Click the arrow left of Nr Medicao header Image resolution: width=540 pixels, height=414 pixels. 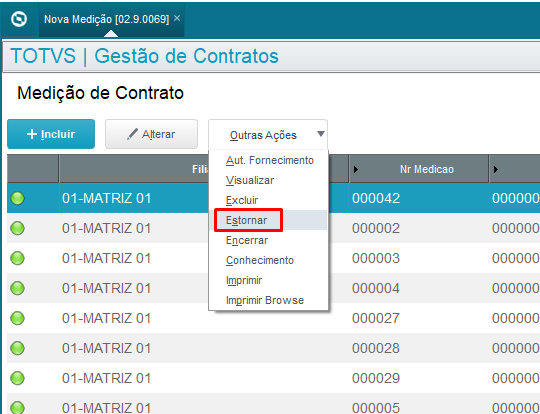click(356, 169)
